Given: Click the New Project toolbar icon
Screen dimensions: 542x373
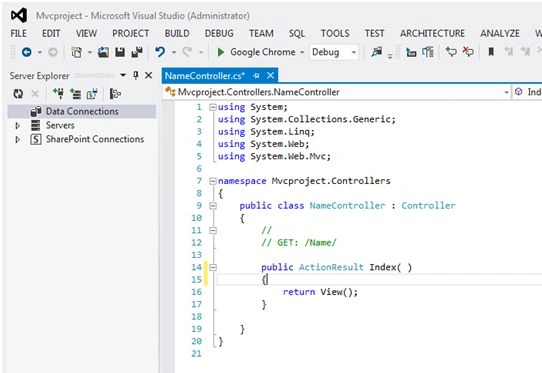Looking at the screenshot, I should 77,52.
